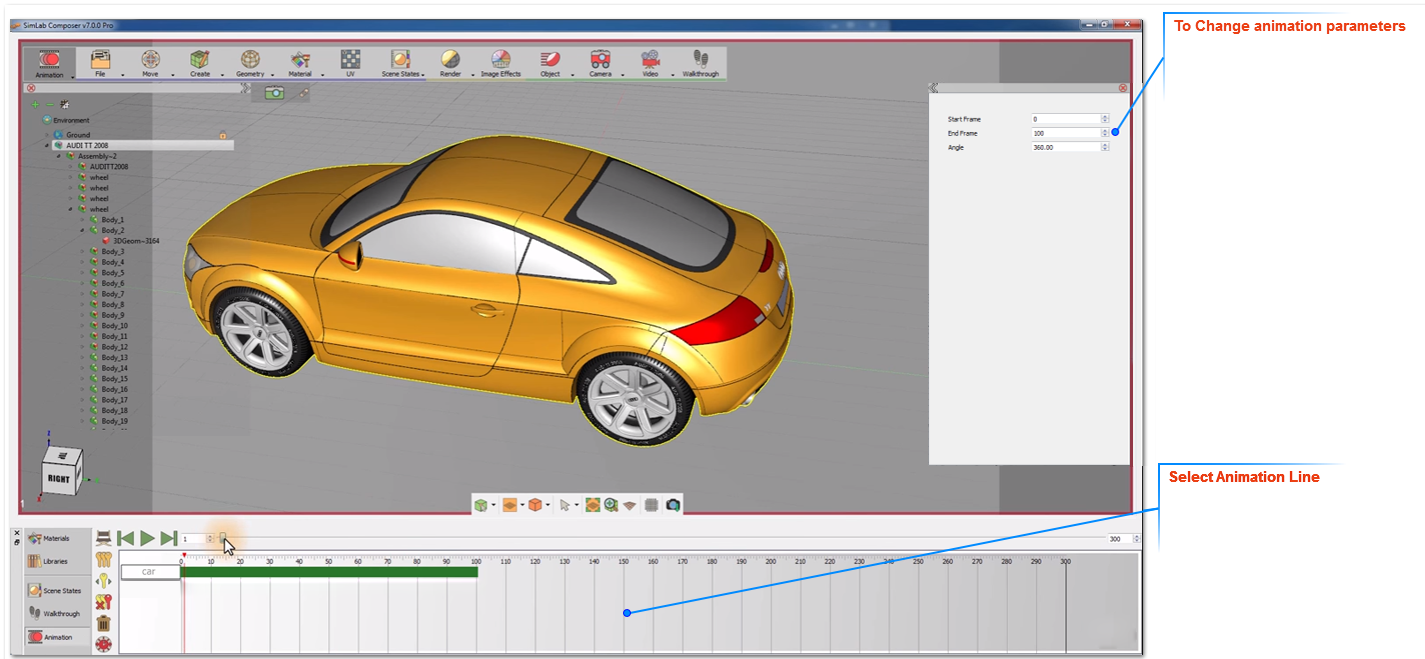Open the Camera toolbar group
The height and width of the screenshot is (659, 1425).
(600, 63)
